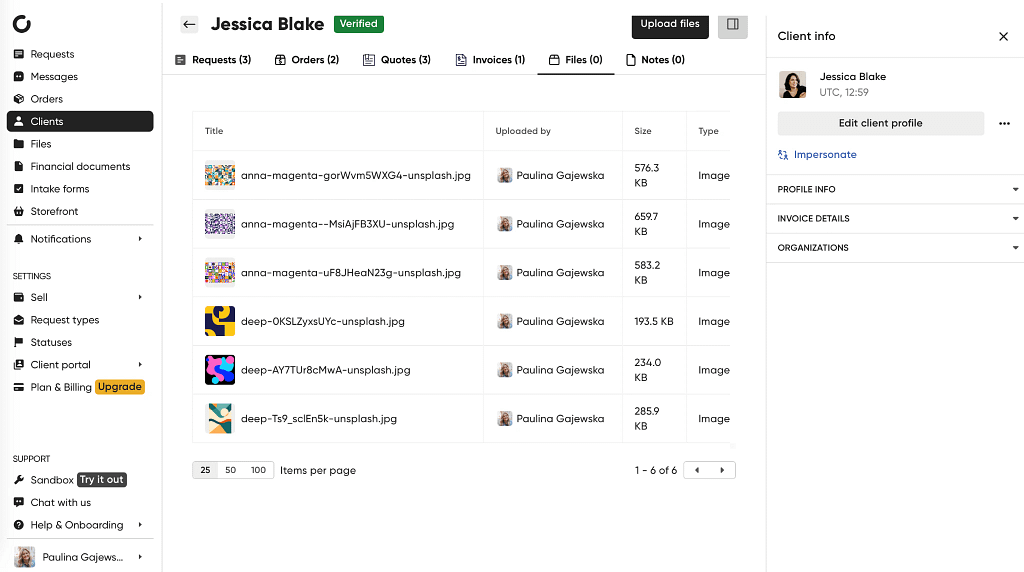The width and height of the screenshot is (1024, 572).
Task: Expand Help & Onboarding submenu
Action: (140, 524)
